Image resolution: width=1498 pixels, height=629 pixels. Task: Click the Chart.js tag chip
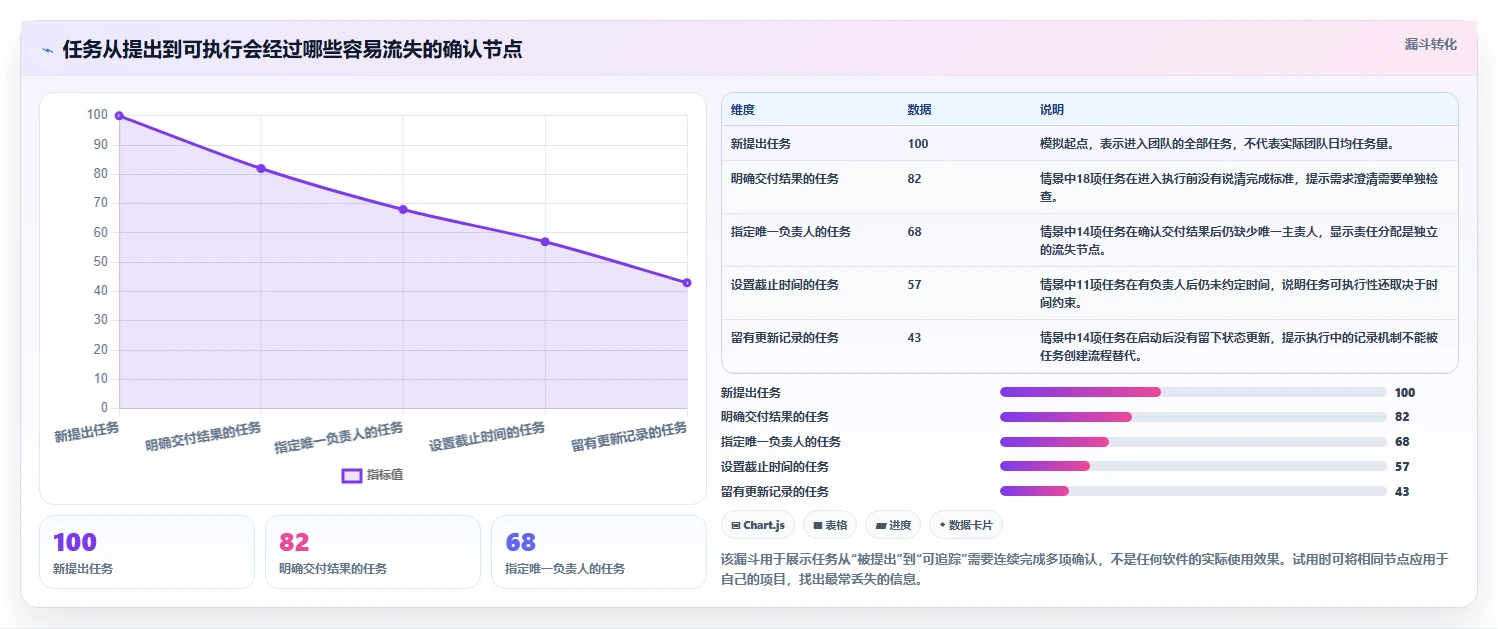click(x=758, y=525)
